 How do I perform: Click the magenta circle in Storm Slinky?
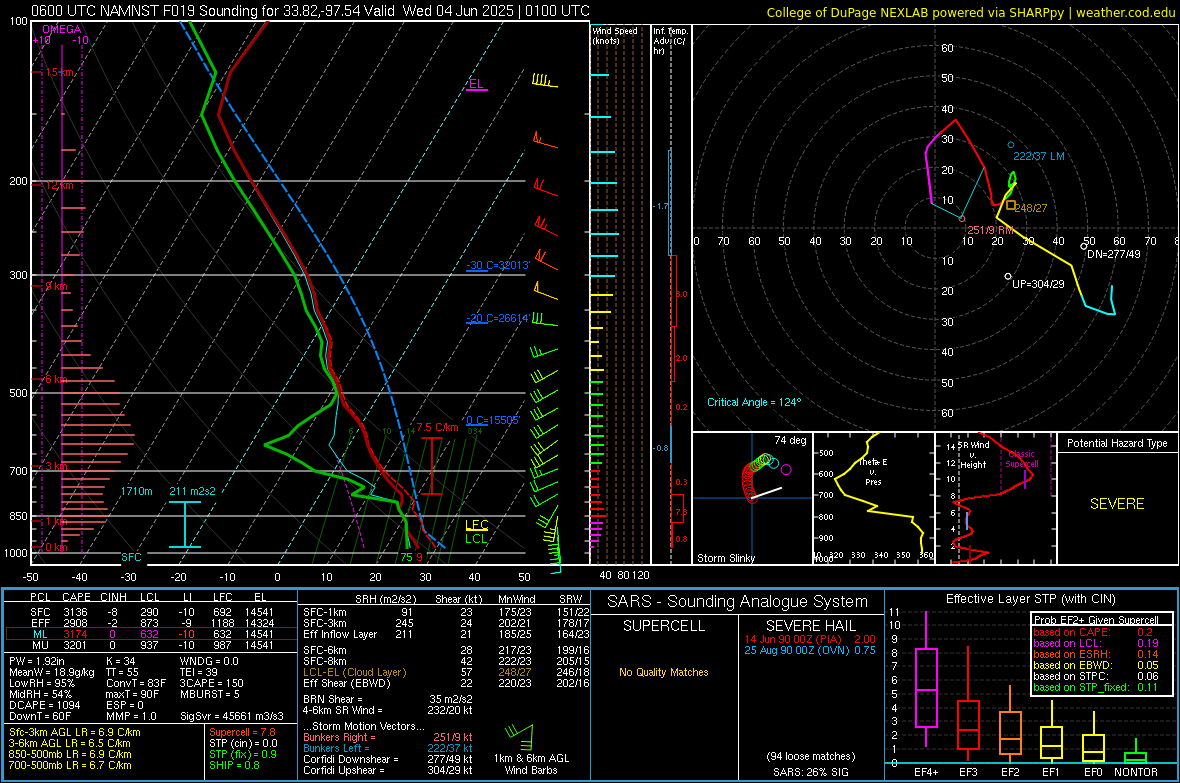click(x=786, y=470)
